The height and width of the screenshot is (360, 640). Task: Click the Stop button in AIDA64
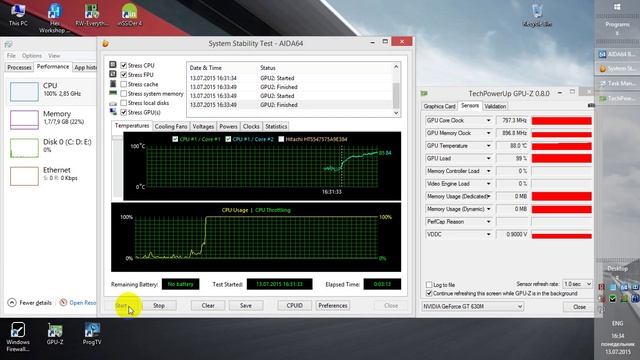[x=159, y=305]
